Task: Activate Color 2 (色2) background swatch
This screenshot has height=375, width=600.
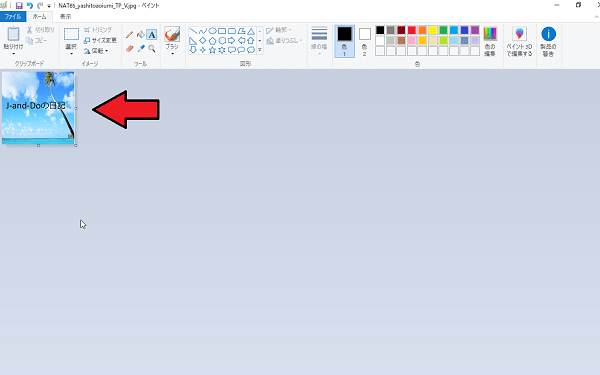Action: pos(365,41)
